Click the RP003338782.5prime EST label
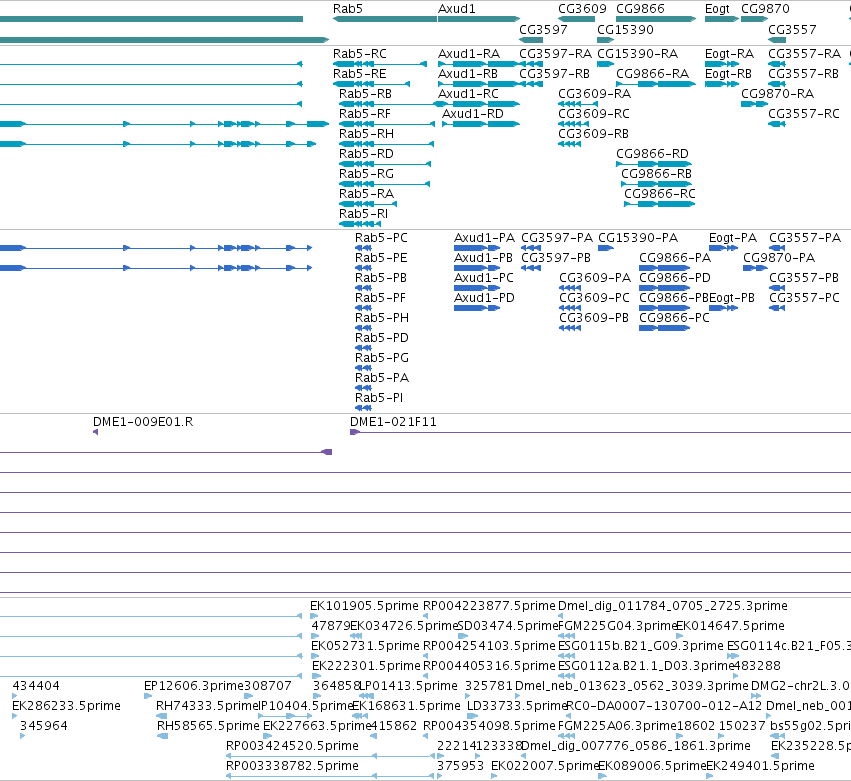The image size is (851, 781). click(292, 766)
